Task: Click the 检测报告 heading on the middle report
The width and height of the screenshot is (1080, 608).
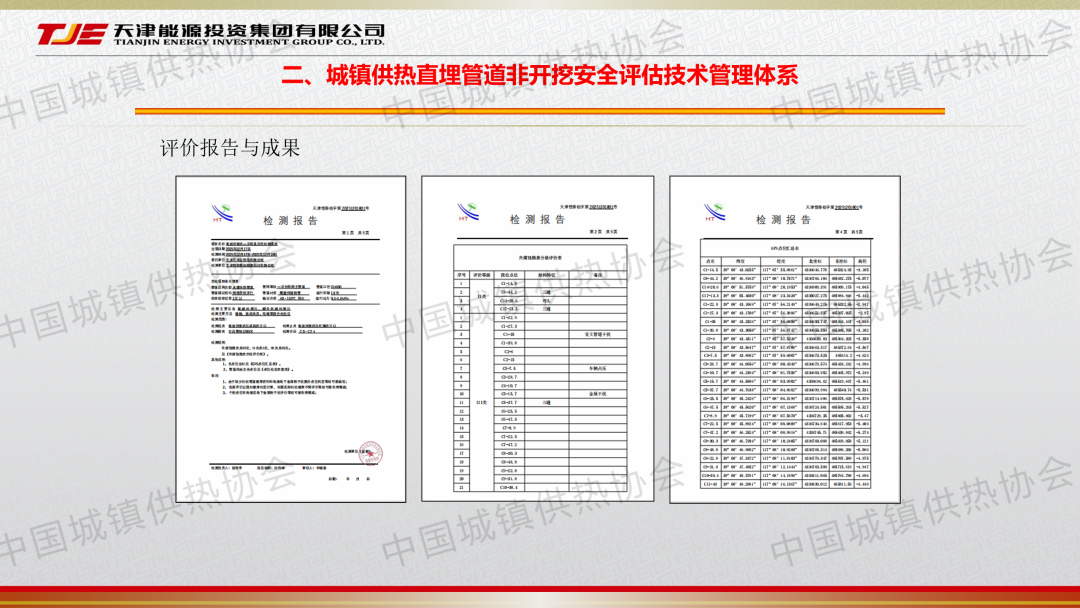Action: [x=537, y=219]
